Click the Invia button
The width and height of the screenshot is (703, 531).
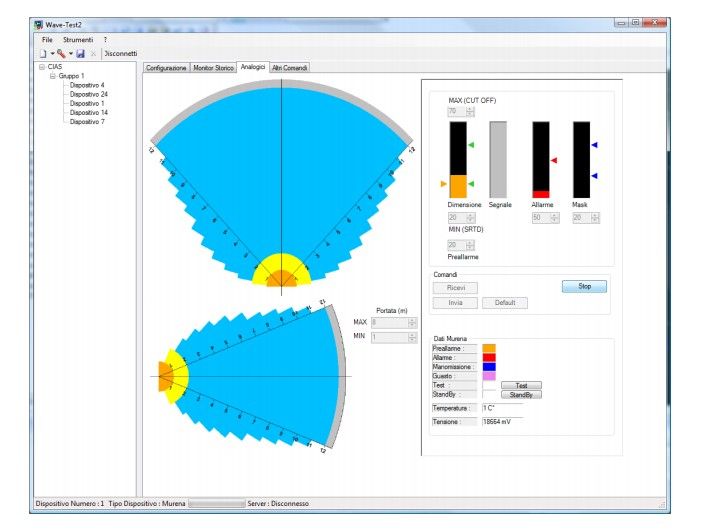coord(456,303)
